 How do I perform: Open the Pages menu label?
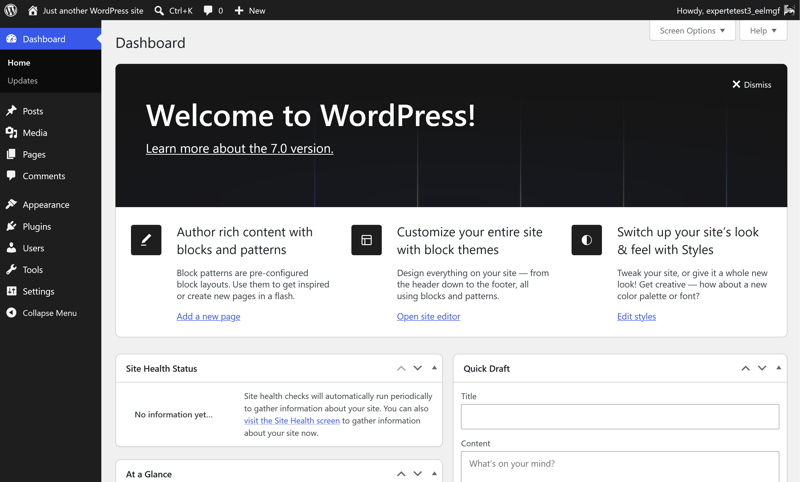click(x=34, y=155)
